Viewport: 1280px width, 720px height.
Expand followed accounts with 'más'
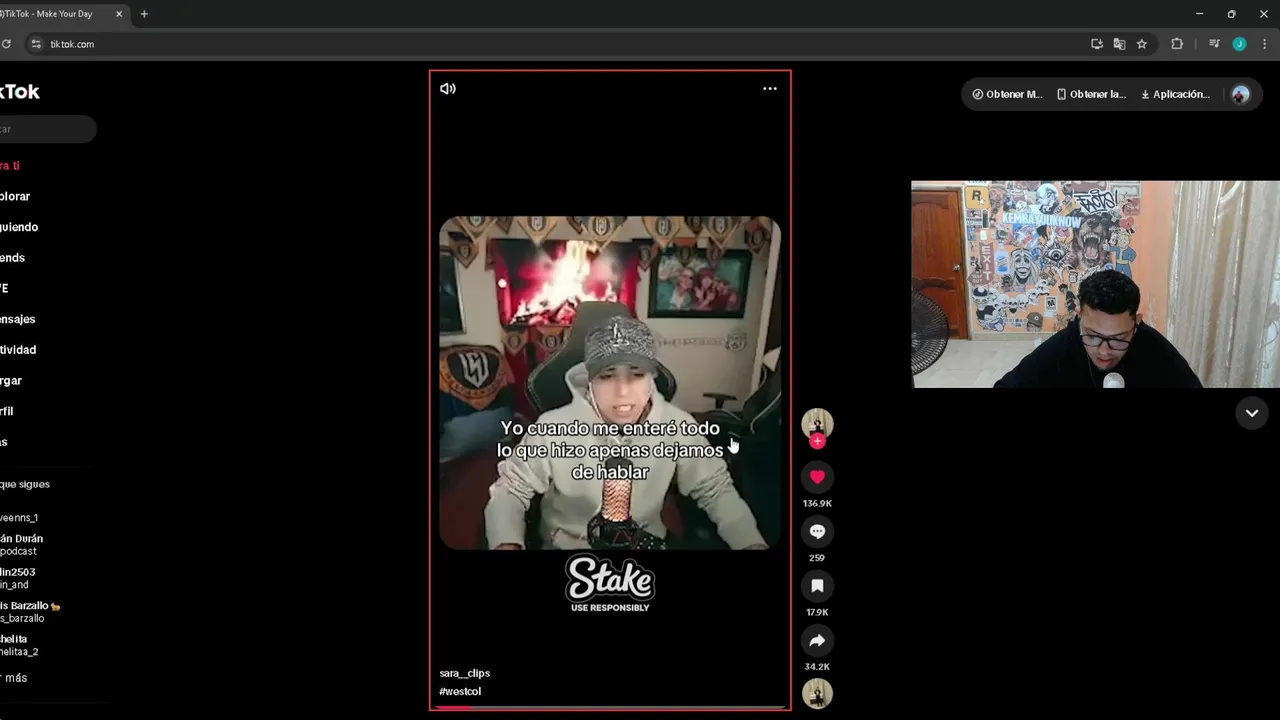tap(14, 678)
